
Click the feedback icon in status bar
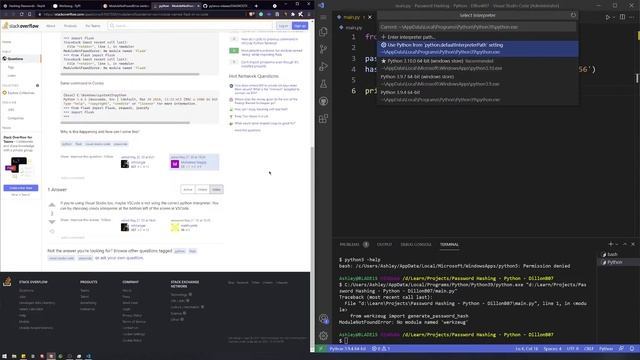coord(621,349)
